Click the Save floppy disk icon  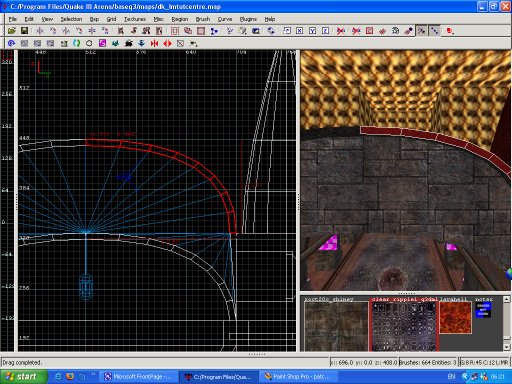pyautogui.click(x=24, y=31)
